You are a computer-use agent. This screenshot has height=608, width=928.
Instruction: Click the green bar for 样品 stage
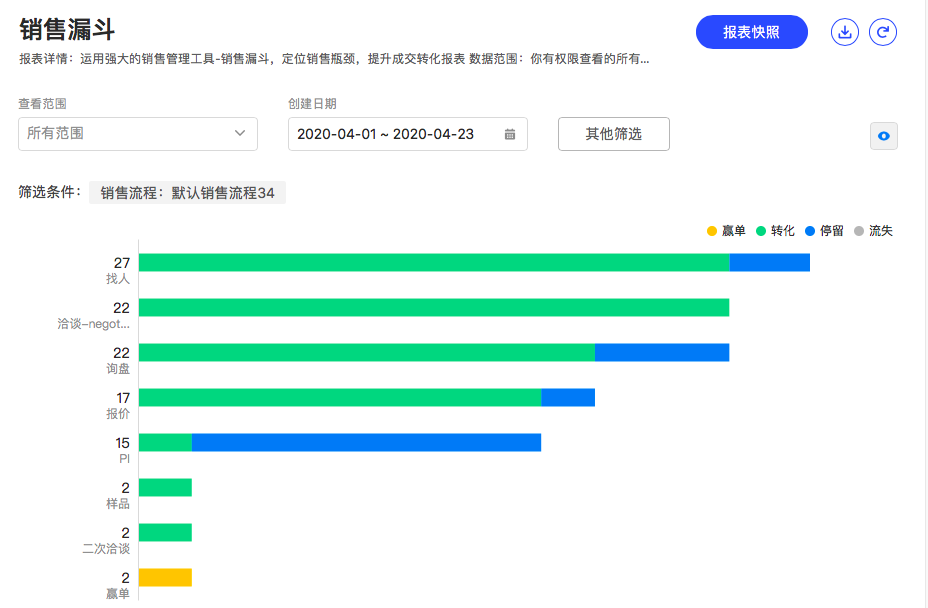point(165,487)
